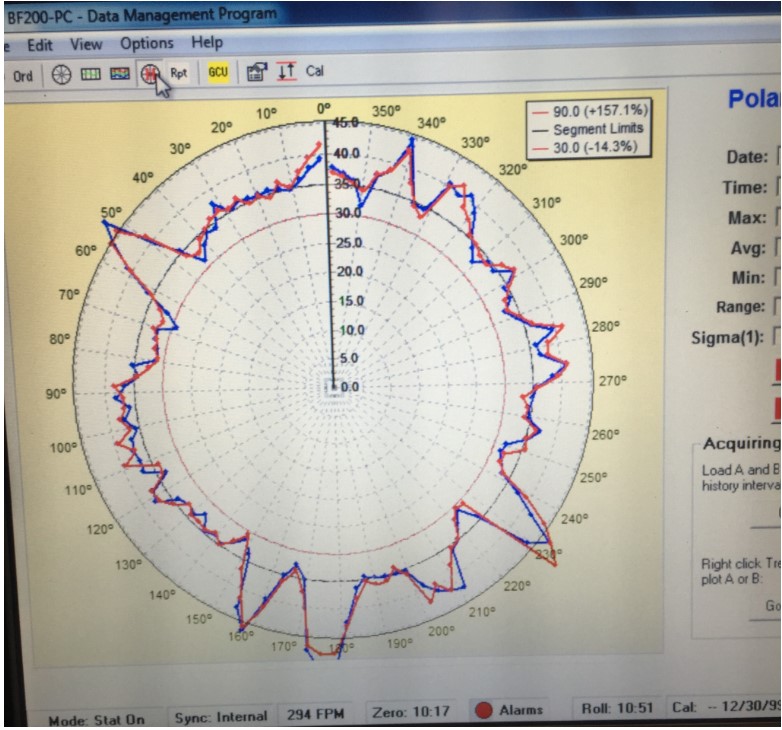This screenshot has width=782, height=730.
Task: Open the color map display icon
Action: click(119, 74)
